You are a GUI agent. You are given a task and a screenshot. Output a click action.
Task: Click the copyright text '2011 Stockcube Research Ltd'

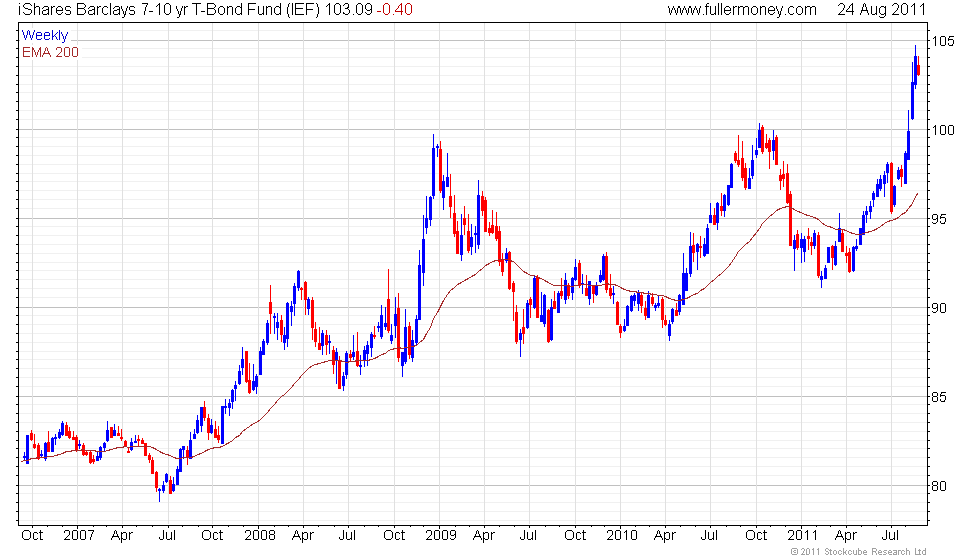tap(863, 552)
